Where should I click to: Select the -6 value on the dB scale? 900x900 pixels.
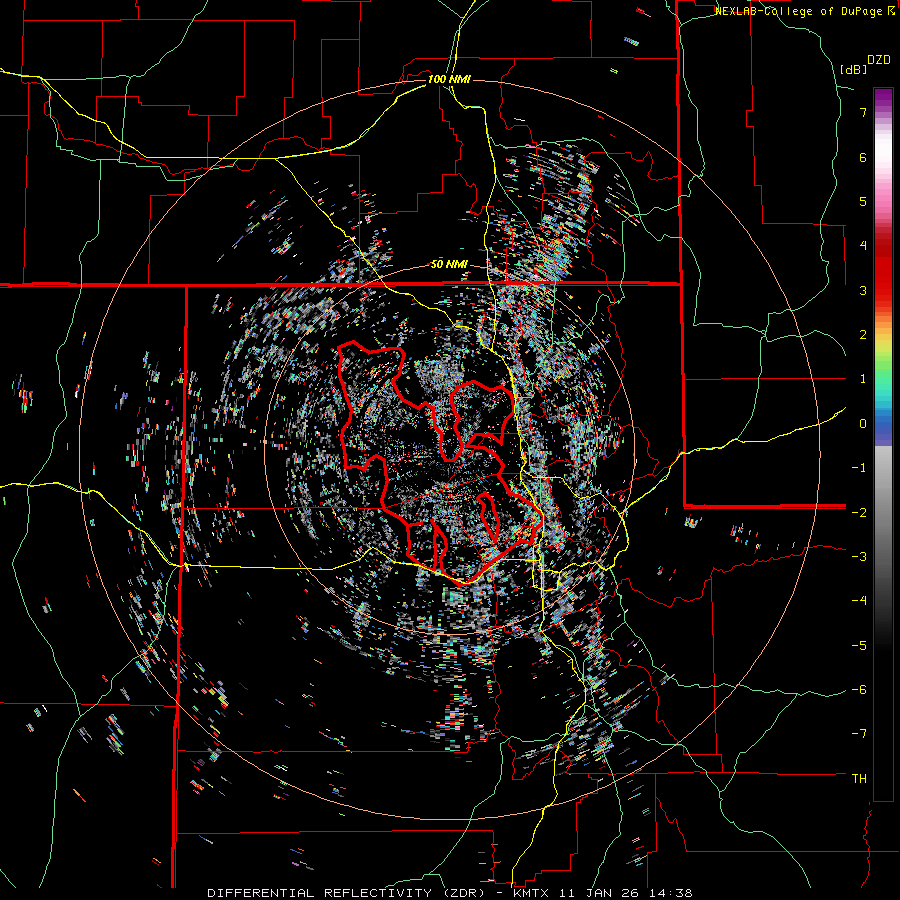[x=859, y=690]
